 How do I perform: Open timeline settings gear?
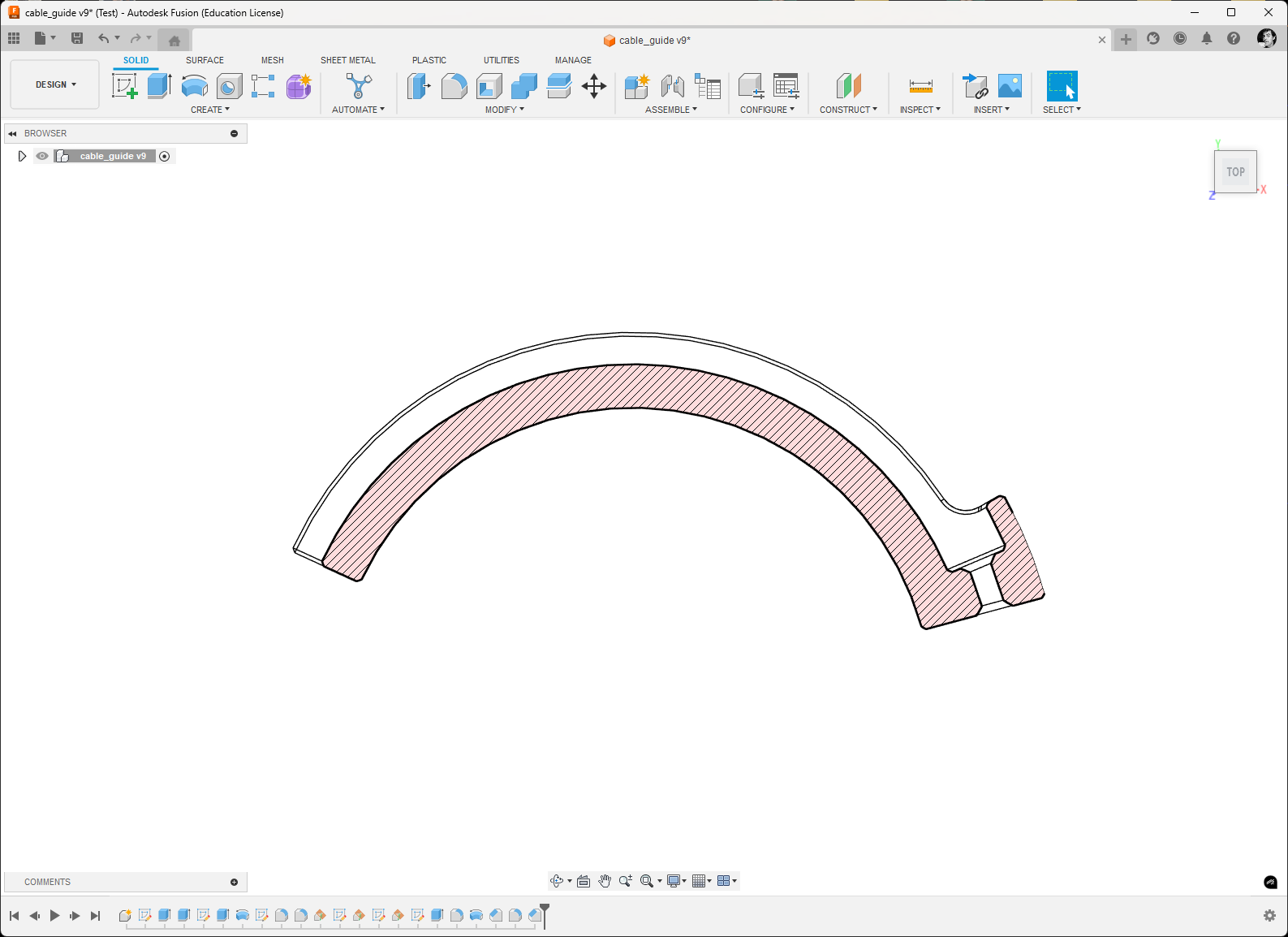(x=1270, y=916)
